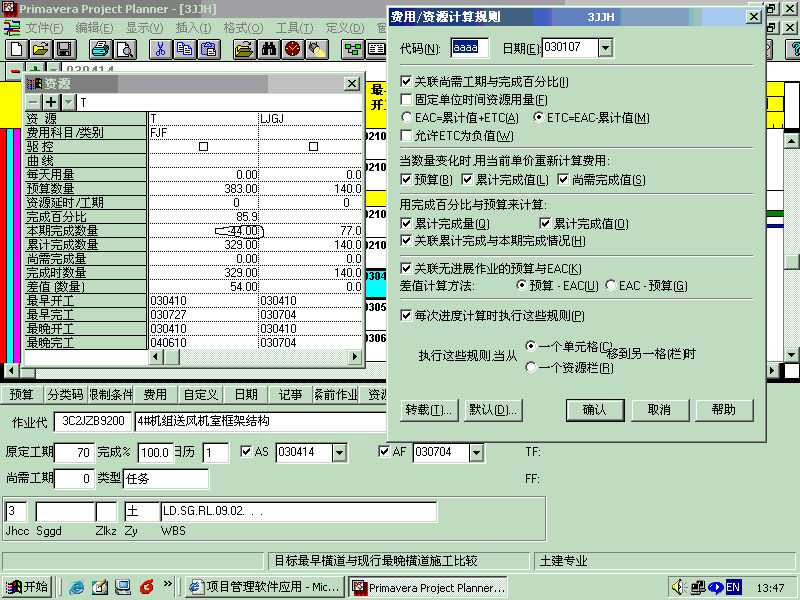Enable 固定单位时间资源用量 checkbox
The width and height of the screenshot is (800, 600).
406,99
